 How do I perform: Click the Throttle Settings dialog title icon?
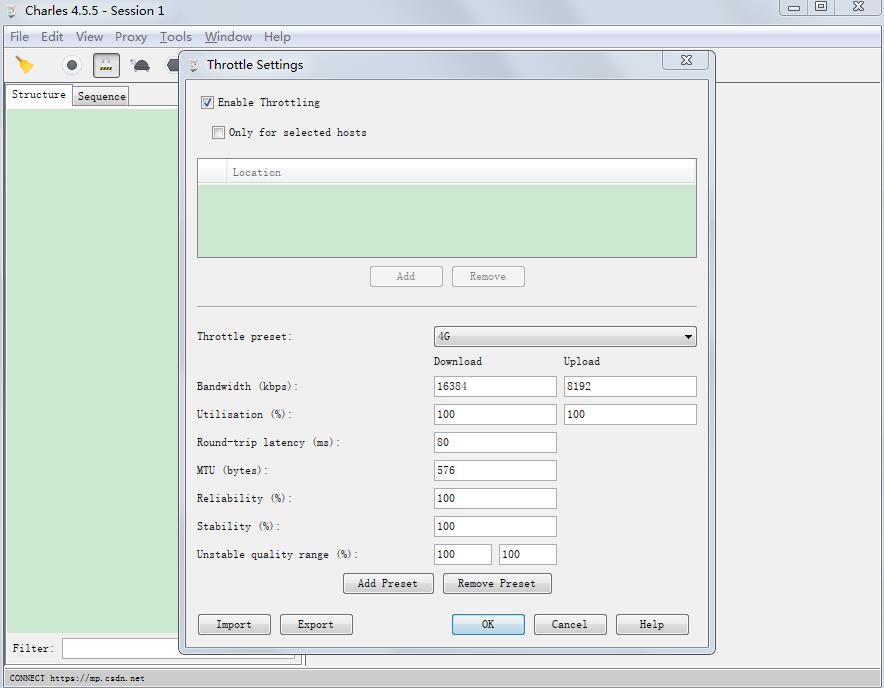(x=193, y=65)
